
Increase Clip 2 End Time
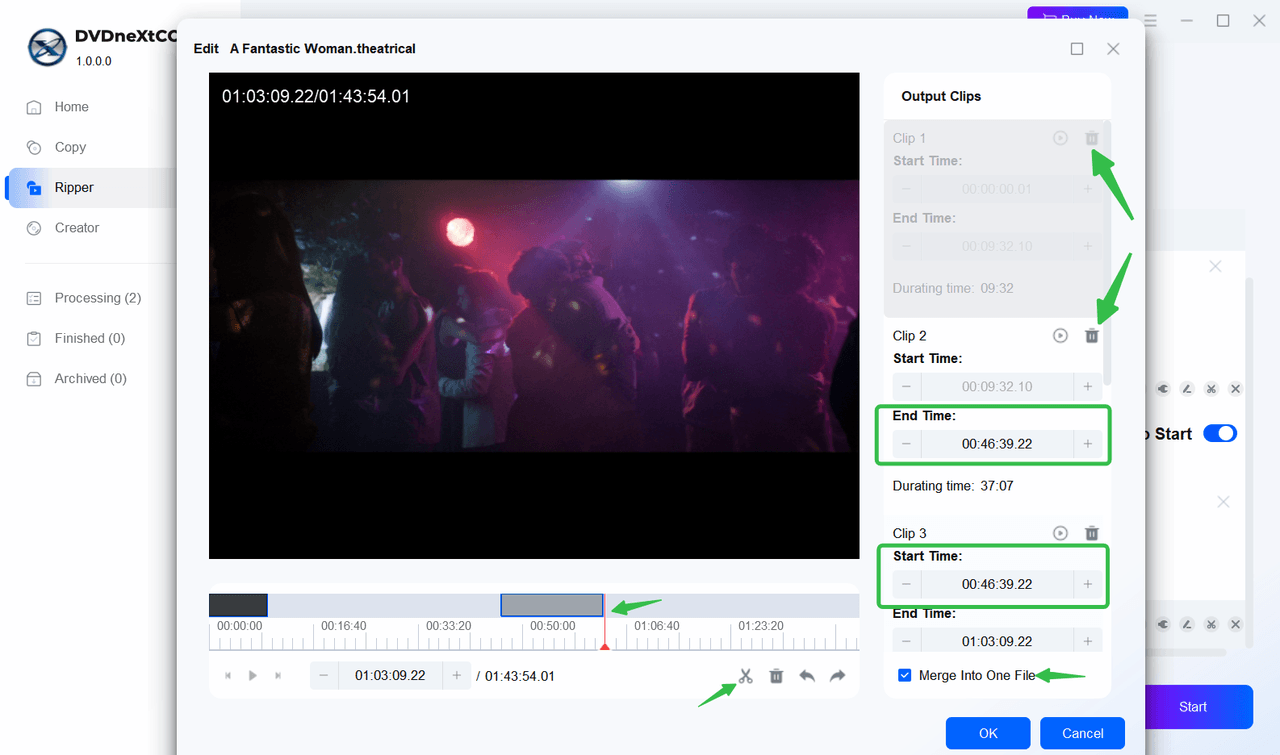(x=1088, y=444)
